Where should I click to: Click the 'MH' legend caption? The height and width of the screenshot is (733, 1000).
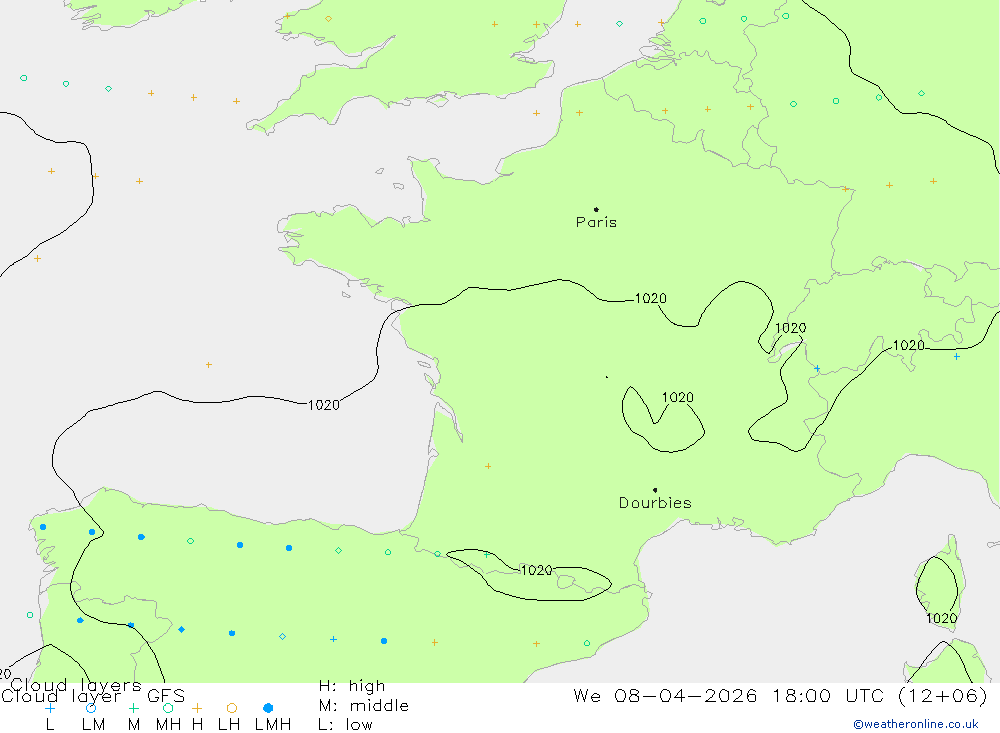[168, 725]
